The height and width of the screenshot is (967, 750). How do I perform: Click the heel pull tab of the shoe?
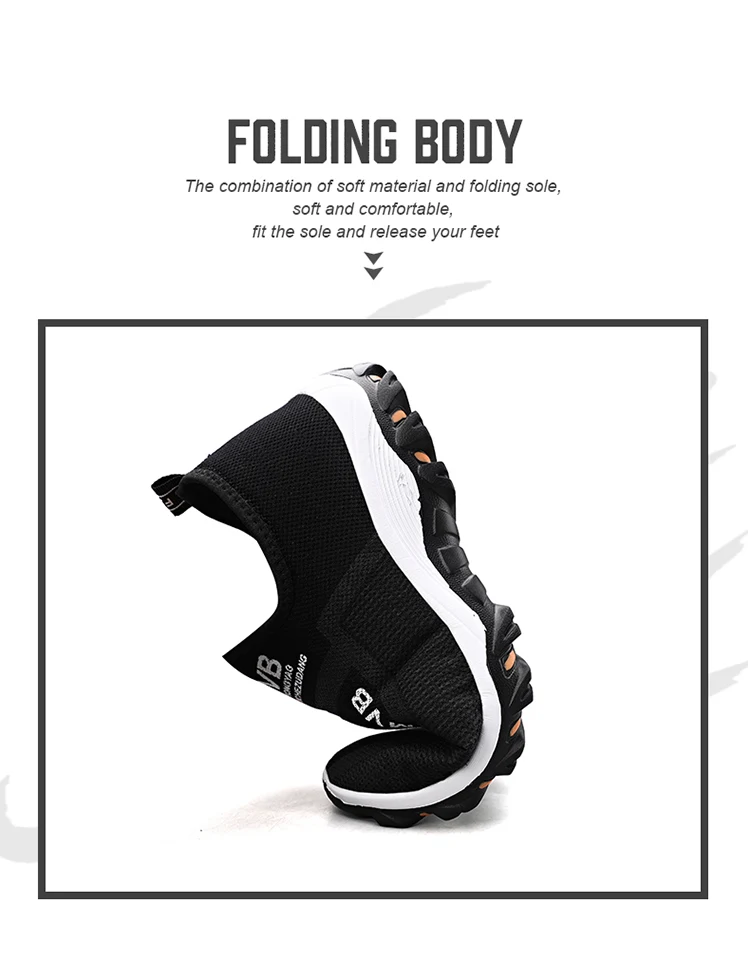tap(168, 493)
